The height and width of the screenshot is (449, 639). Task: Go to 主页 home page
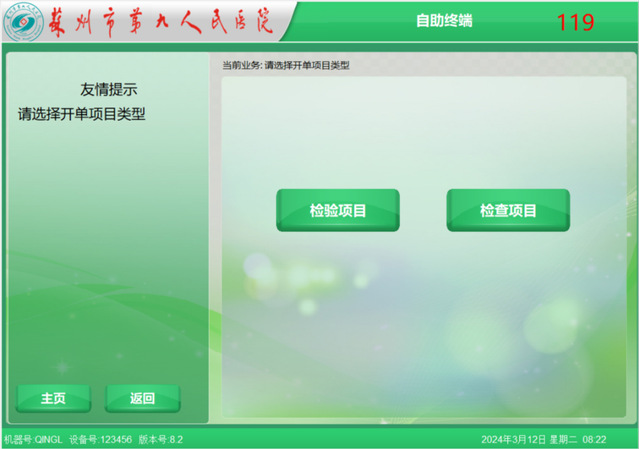tap(53, 398)
